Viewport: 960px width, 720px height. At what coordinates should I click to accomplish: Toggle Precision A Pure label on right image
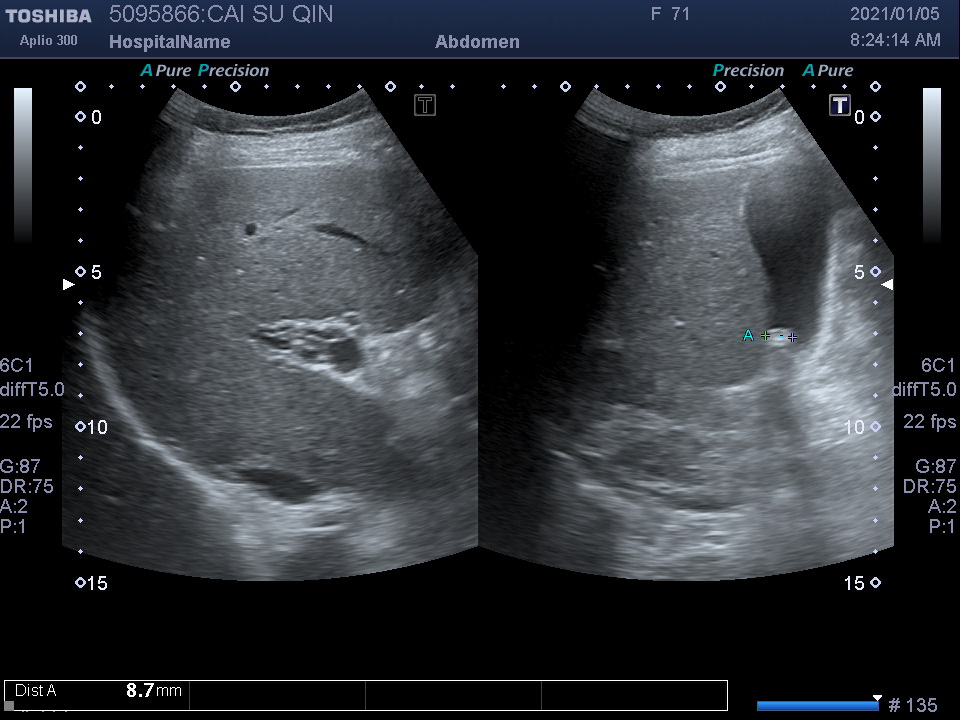[782, 71]
